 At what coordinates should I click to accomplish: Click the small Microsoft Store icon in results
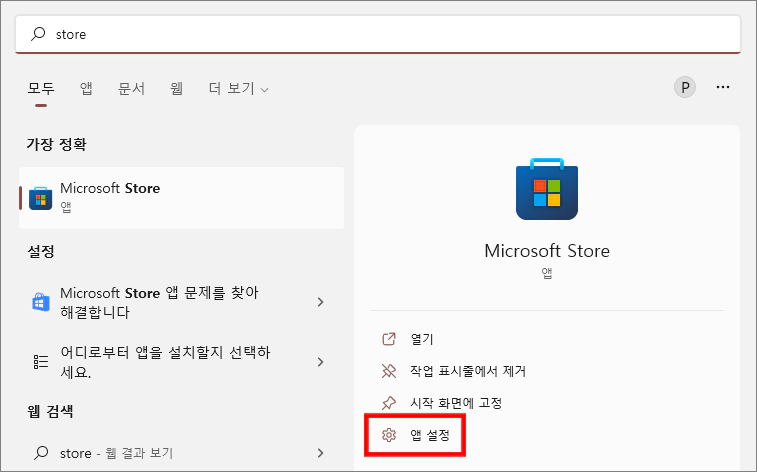pyautogui.click(x=41, y=198)
